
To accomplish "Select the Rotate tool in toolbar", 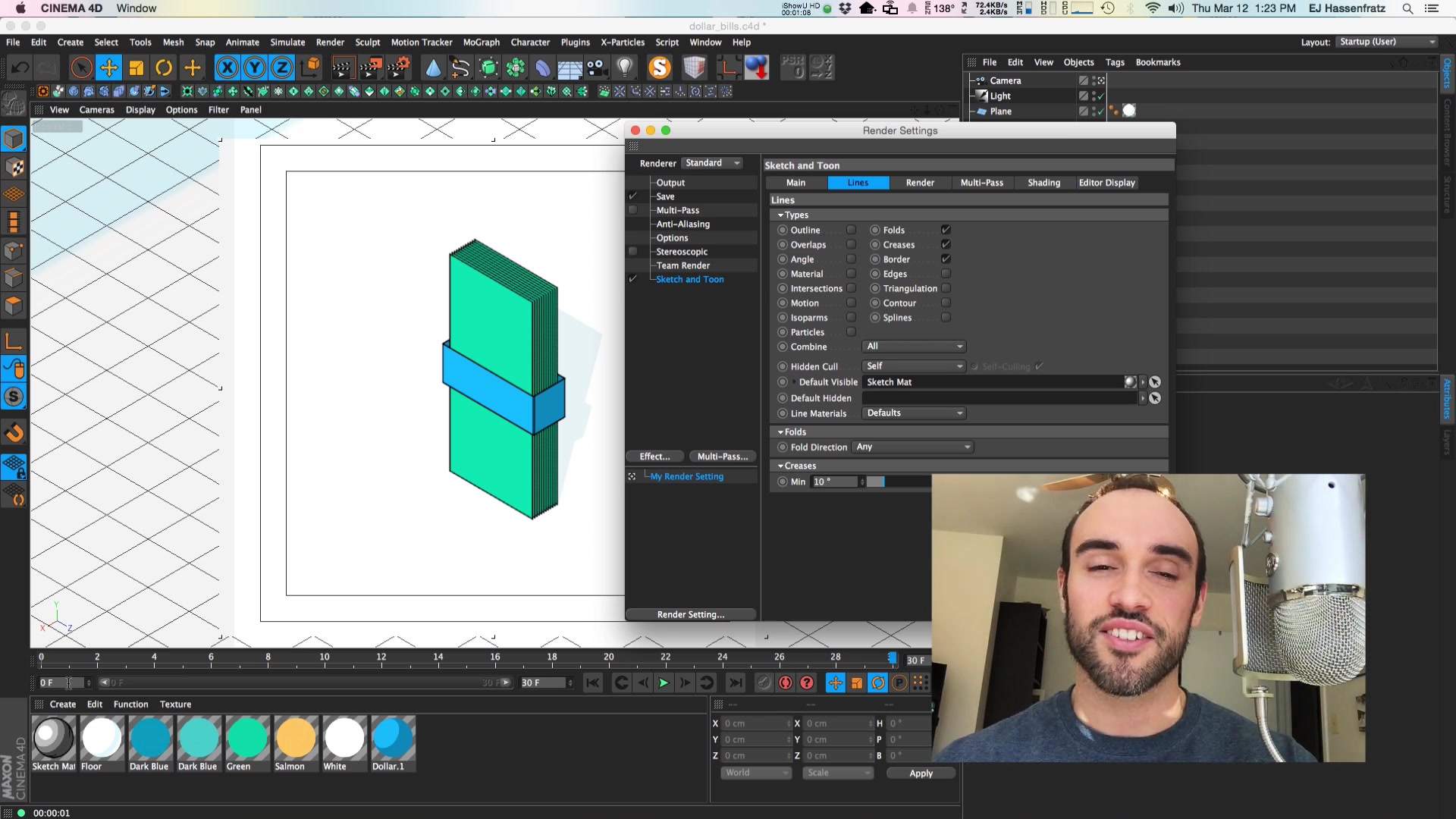I will click(x=163, y=67).
